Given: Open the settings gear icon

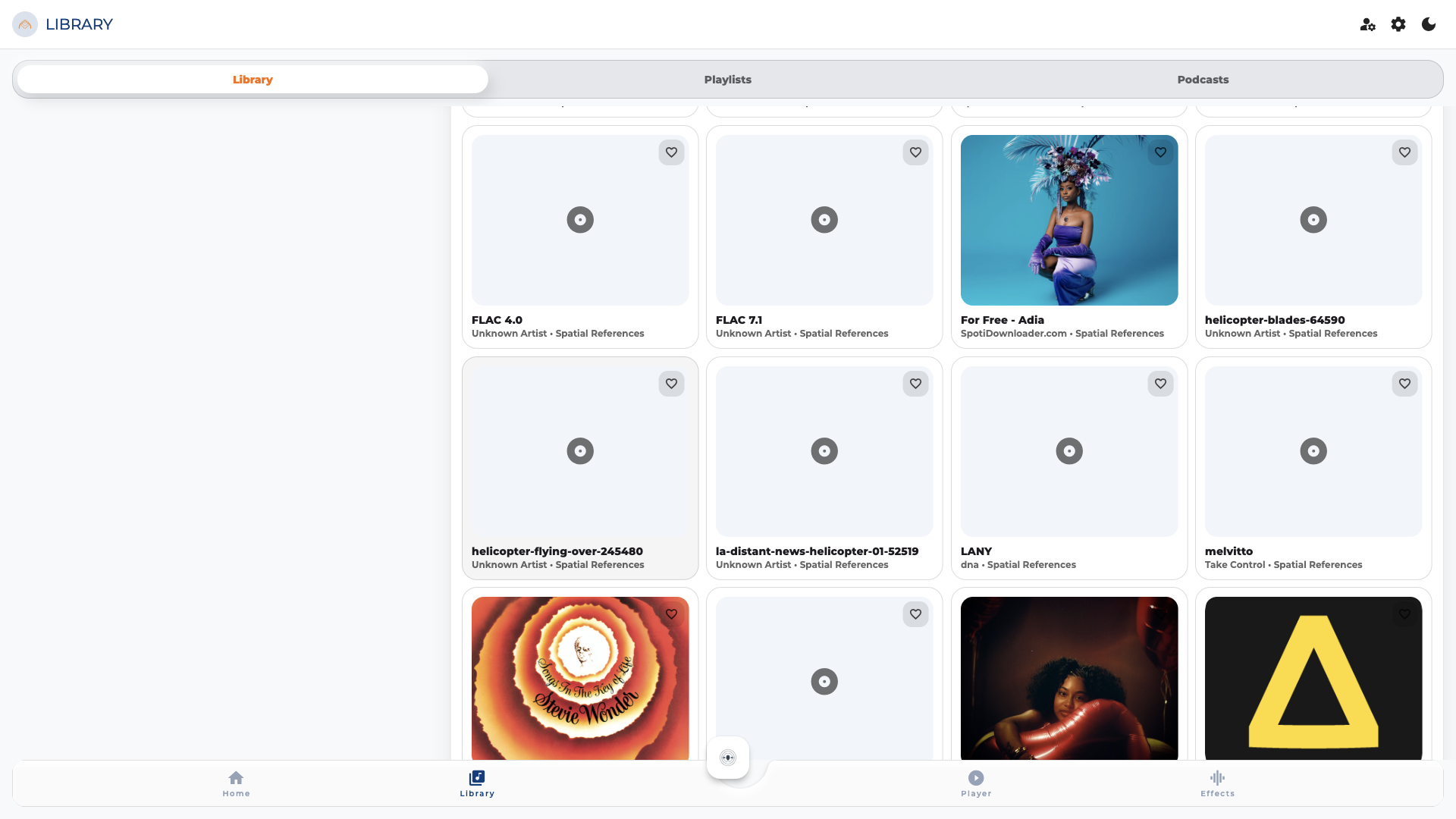Looking at the screenshot, I should pos(1398,24).
